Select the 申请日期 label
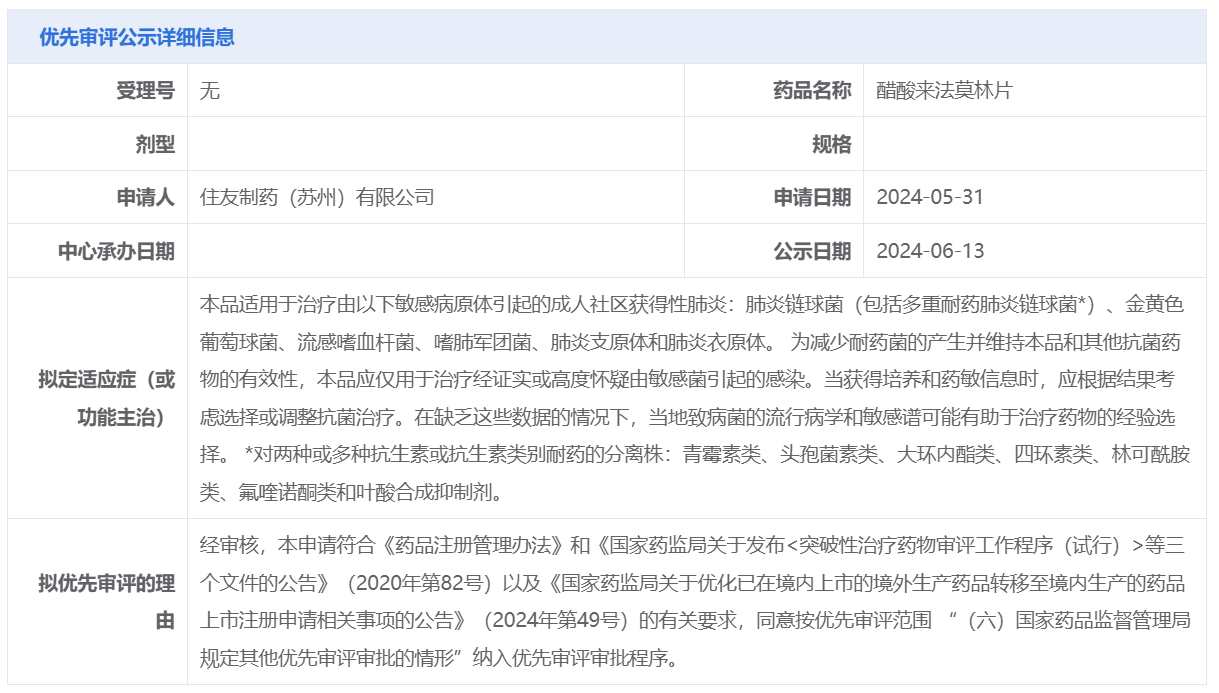Viewport: 1219px width, 693px height. click(811, 197)
